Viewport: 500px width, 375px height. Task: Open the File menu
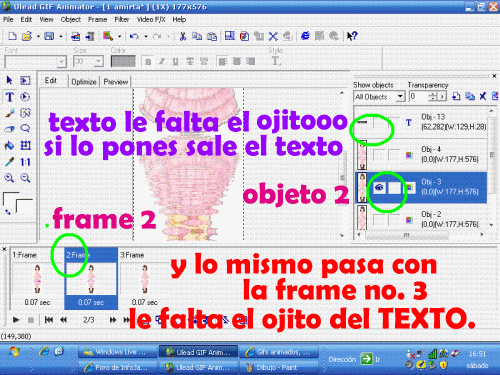click(x=8, y=19)
